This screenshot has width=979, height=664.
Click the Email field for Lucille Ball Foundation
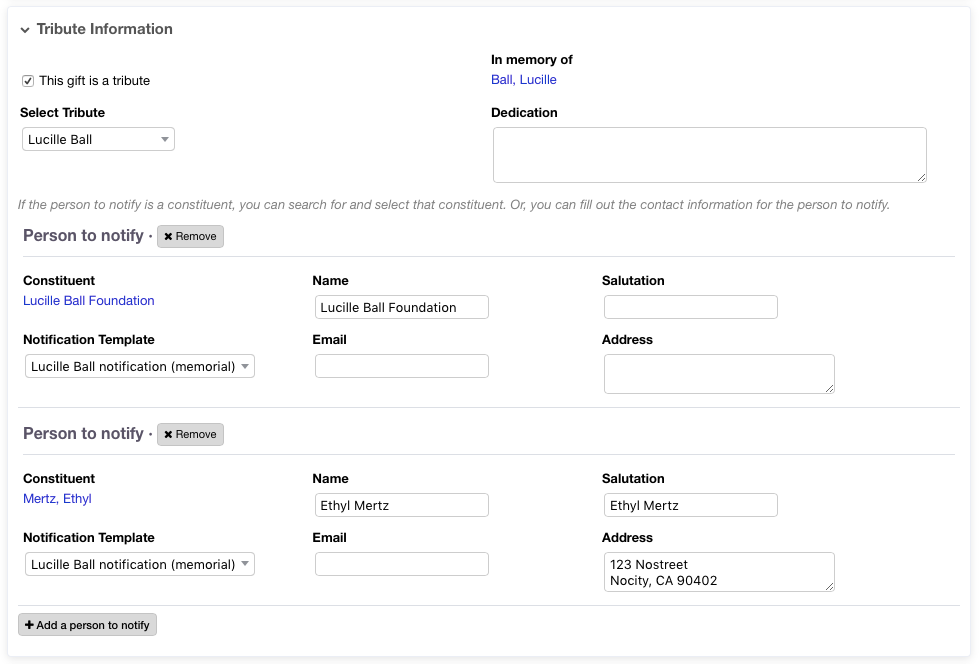(401, 366)
